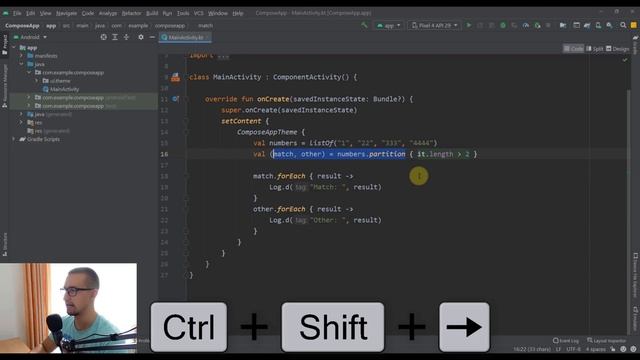Hide the Project panel with minus icon
Viewport: 640px width, 360px height.
152,37
